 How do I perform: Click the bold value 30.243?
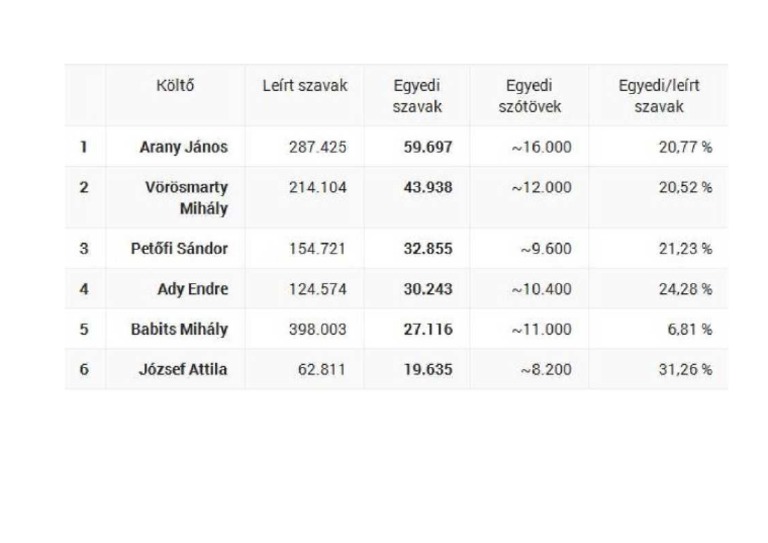[x=428, y=289]
